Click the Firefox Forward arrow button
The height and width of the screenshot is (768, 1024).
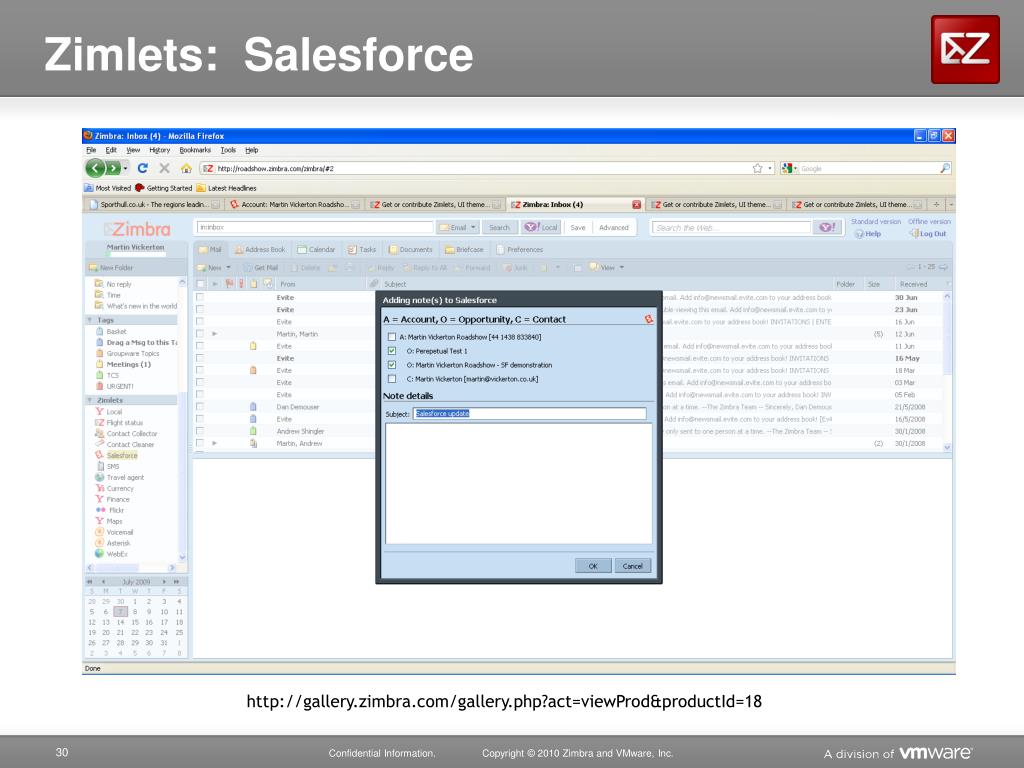click(x=113, y=168)
